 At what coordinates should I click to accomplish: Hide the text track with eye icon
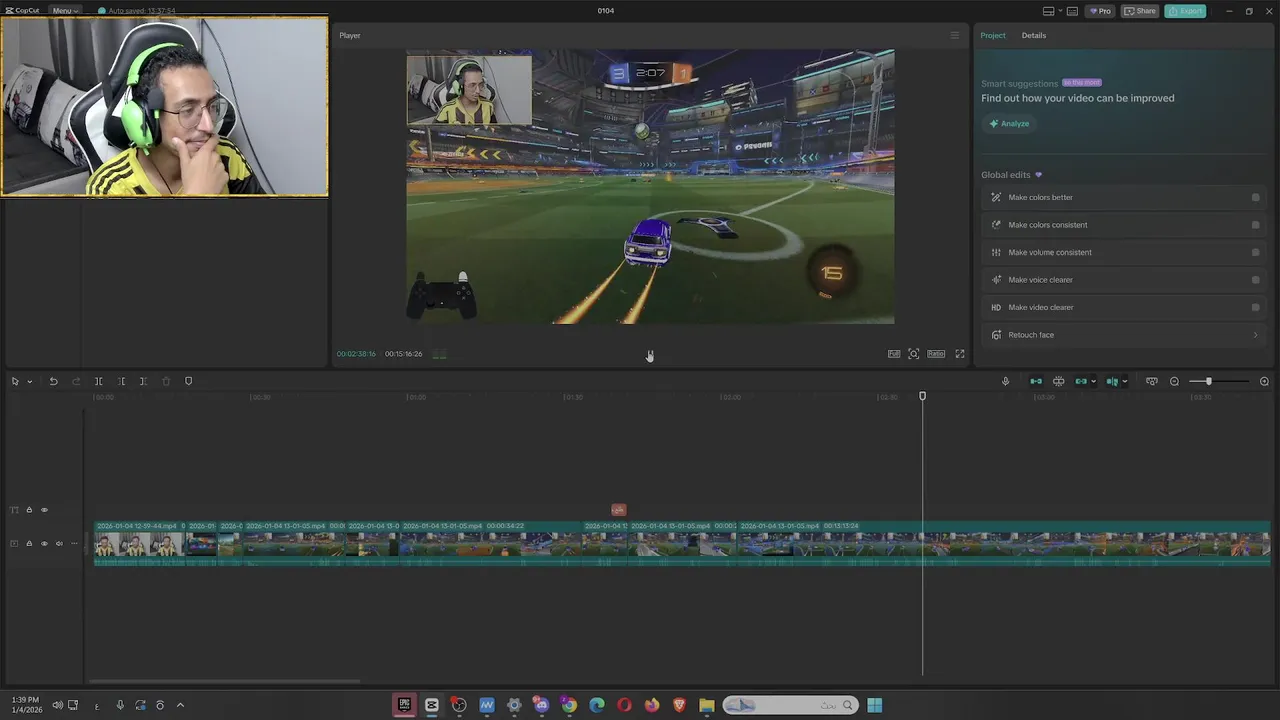(44, 510)
